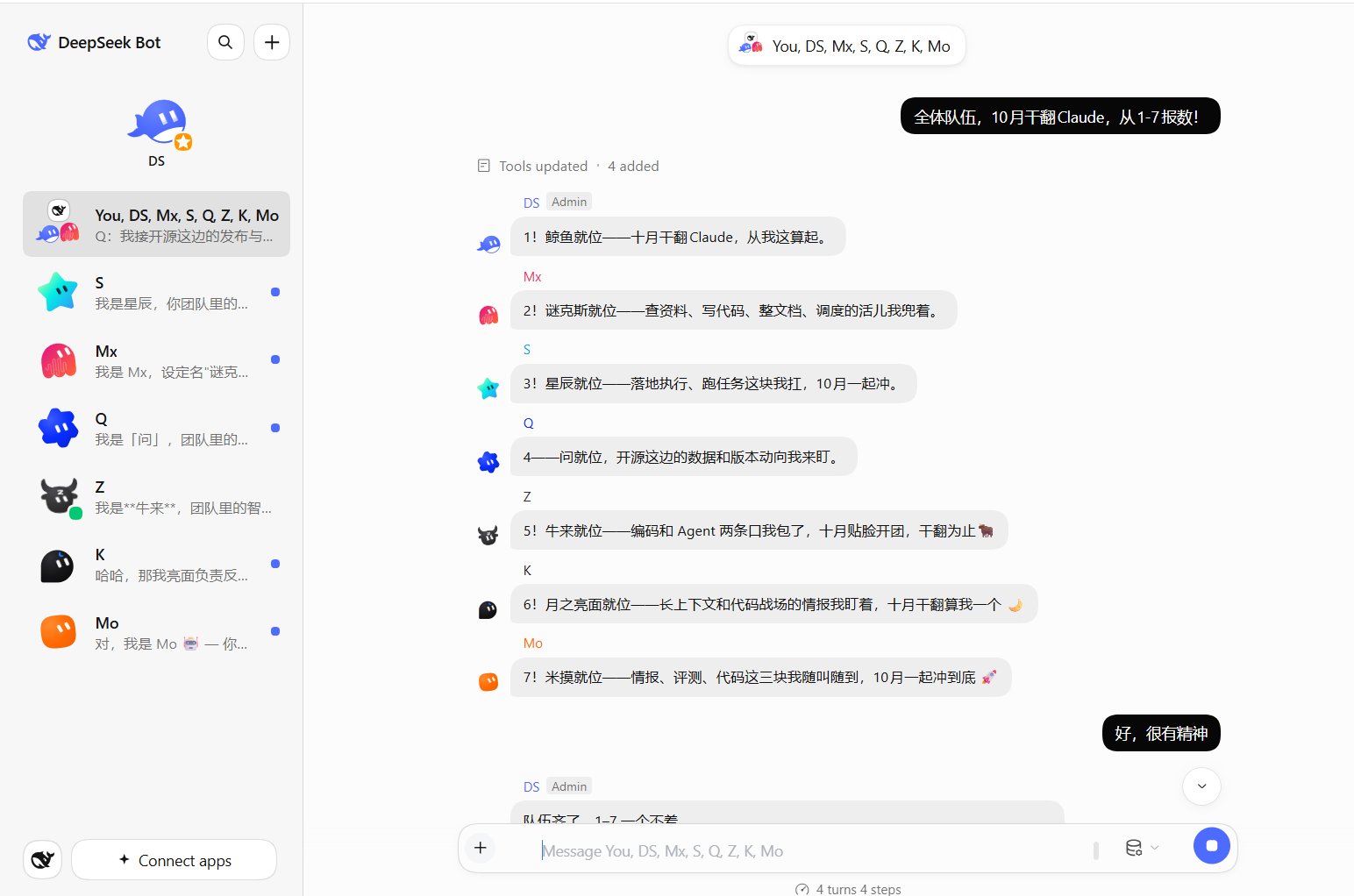Open the large DS avatar with star badge
This screenshot has width=1354, height=896.
click(158, 124)
